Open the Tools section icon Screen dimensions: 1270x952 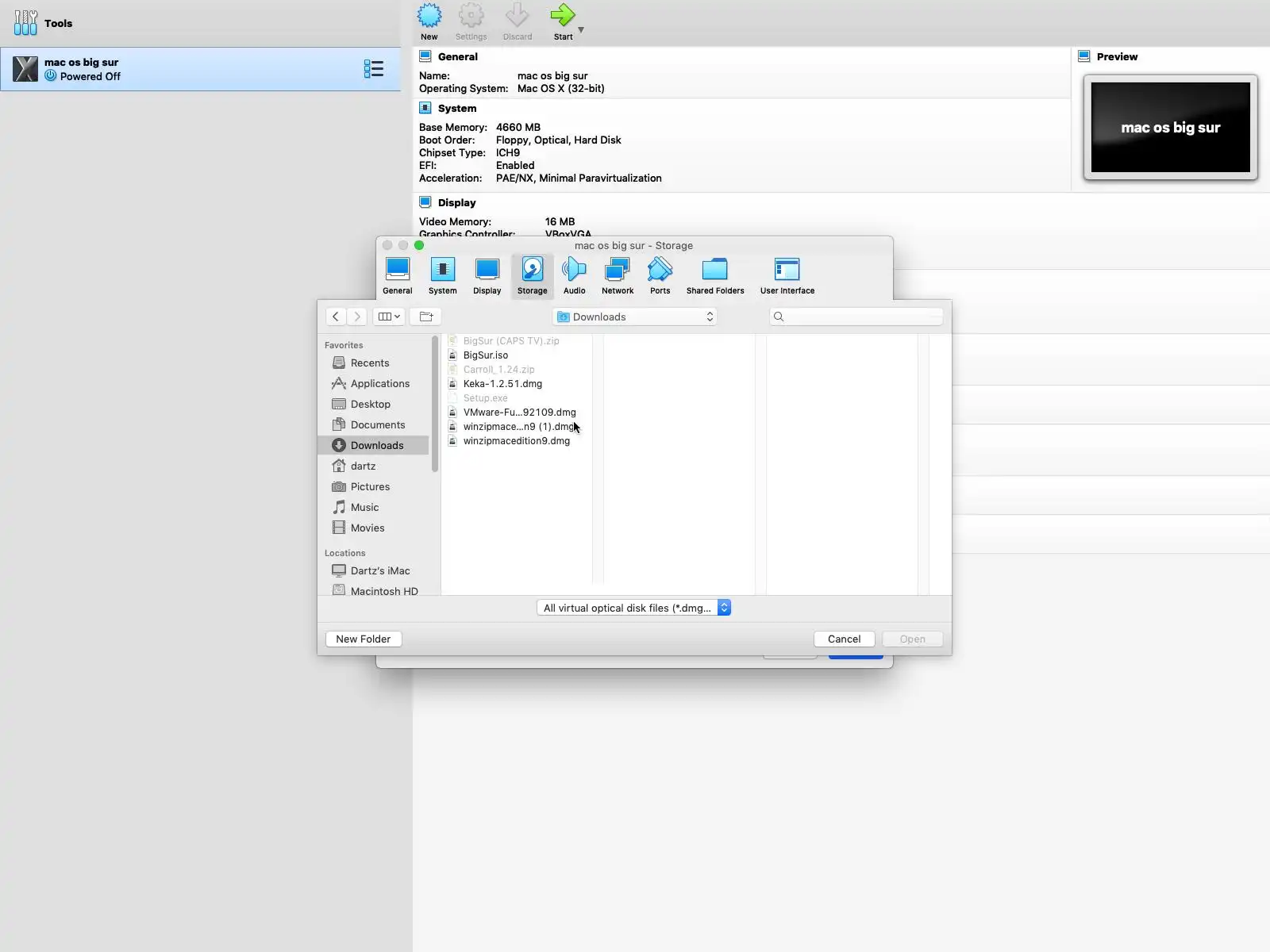25,23
